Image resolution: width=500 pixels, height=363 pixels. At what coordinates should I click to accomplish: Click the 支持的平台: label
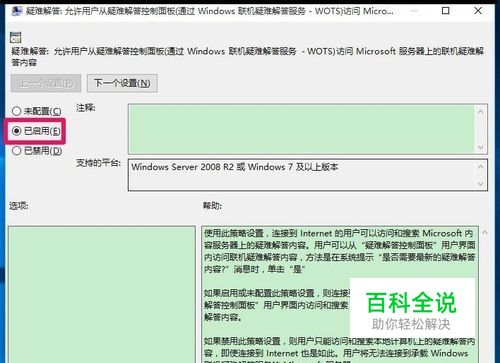pos(98,163)
